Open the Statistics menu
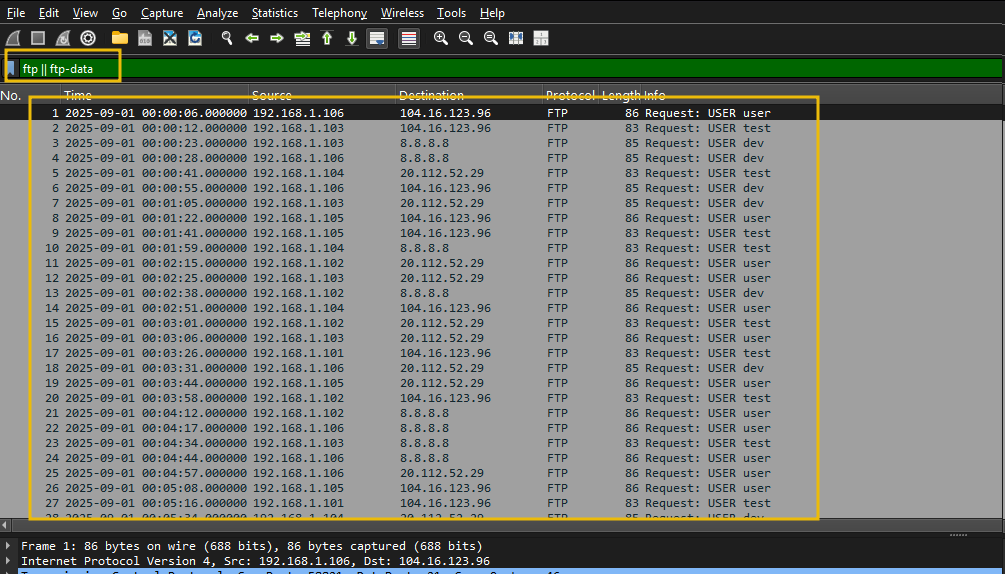This screenshot has width=1005, height=574. point(274,13)
